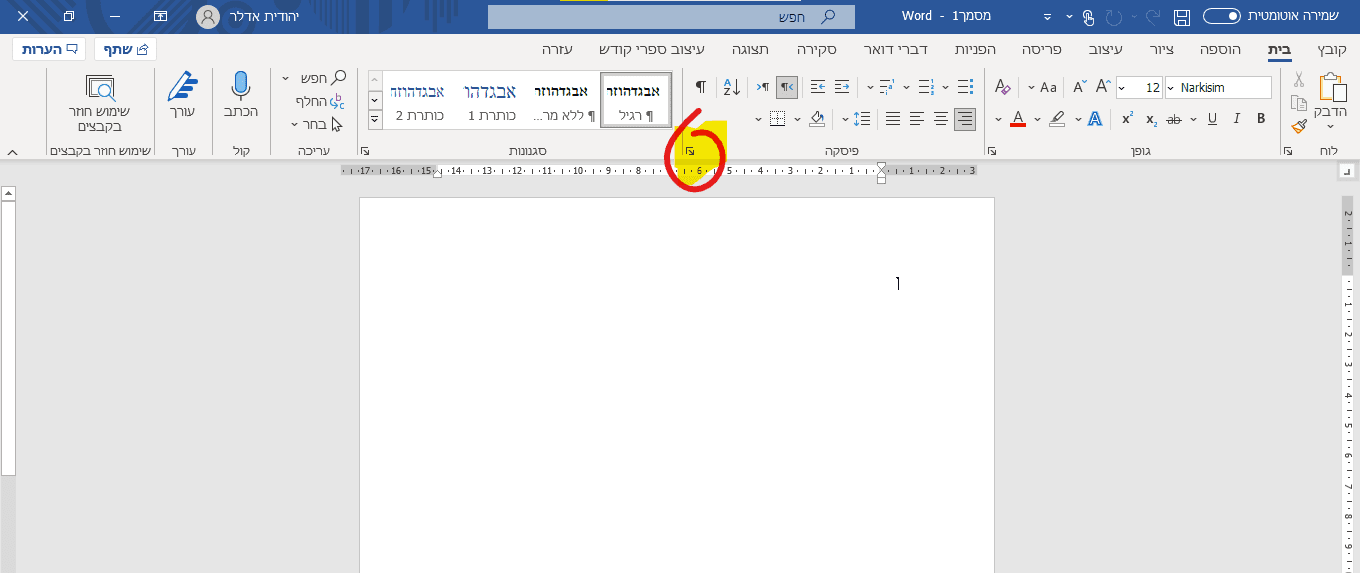Expand the styles gallery More arrow
Image resolution: width=1360 pixels, height=573 pixels.
click(x=375, y=119)
